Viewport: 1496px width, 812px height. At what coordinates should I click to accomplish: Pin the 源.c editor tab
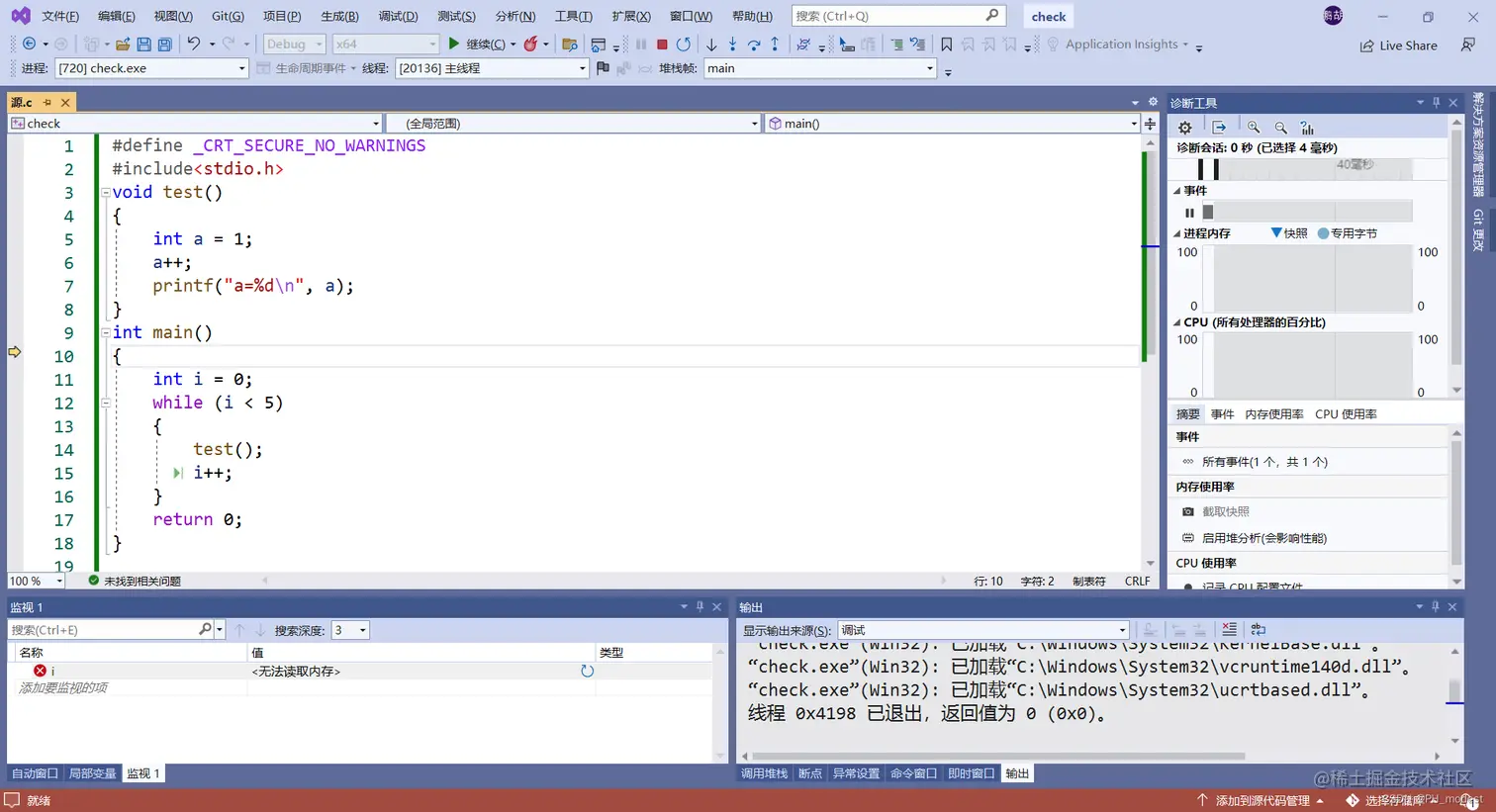(x=47, y=102)
